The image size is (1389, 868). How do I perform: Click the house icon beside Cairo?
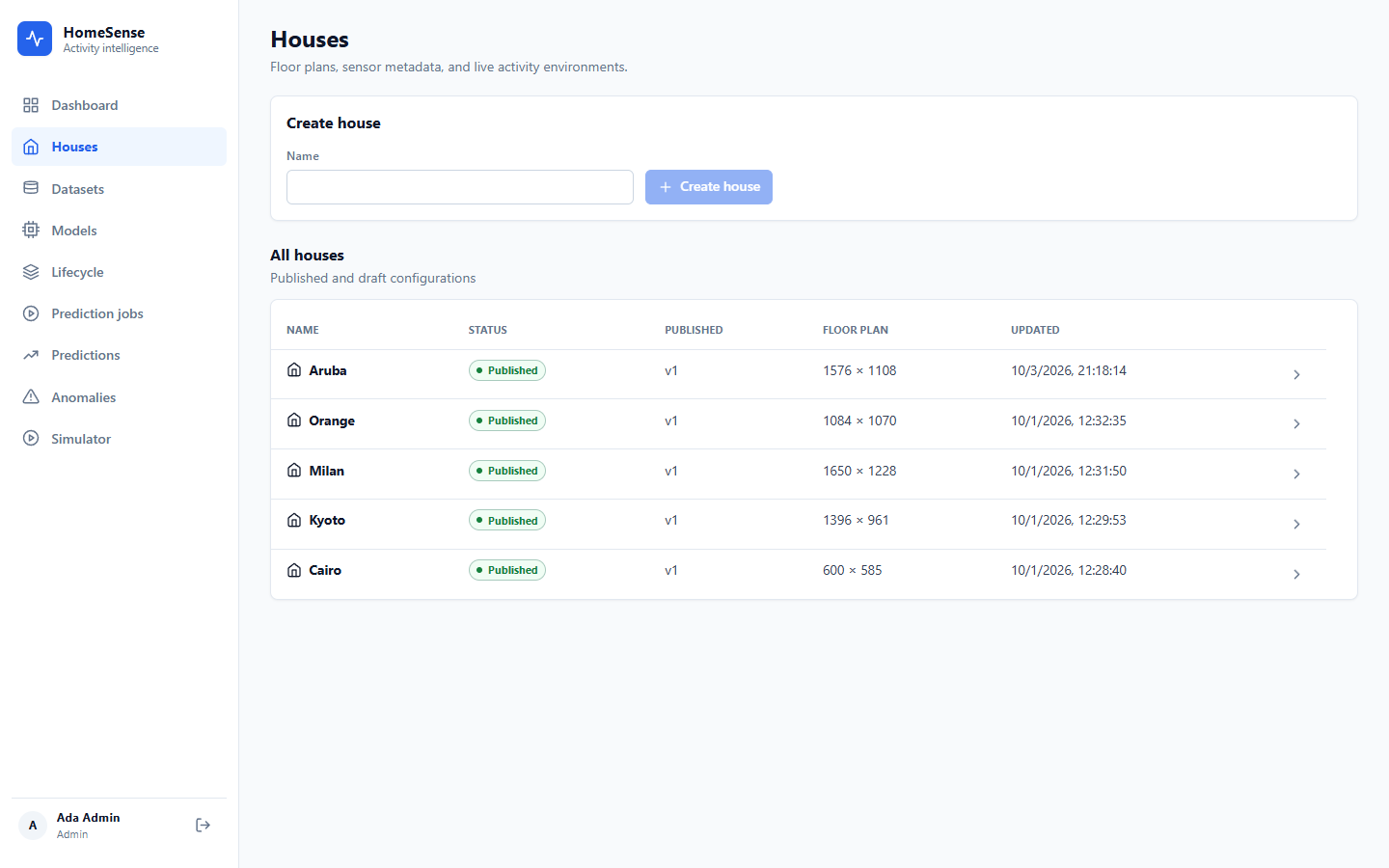pos(294,570)
